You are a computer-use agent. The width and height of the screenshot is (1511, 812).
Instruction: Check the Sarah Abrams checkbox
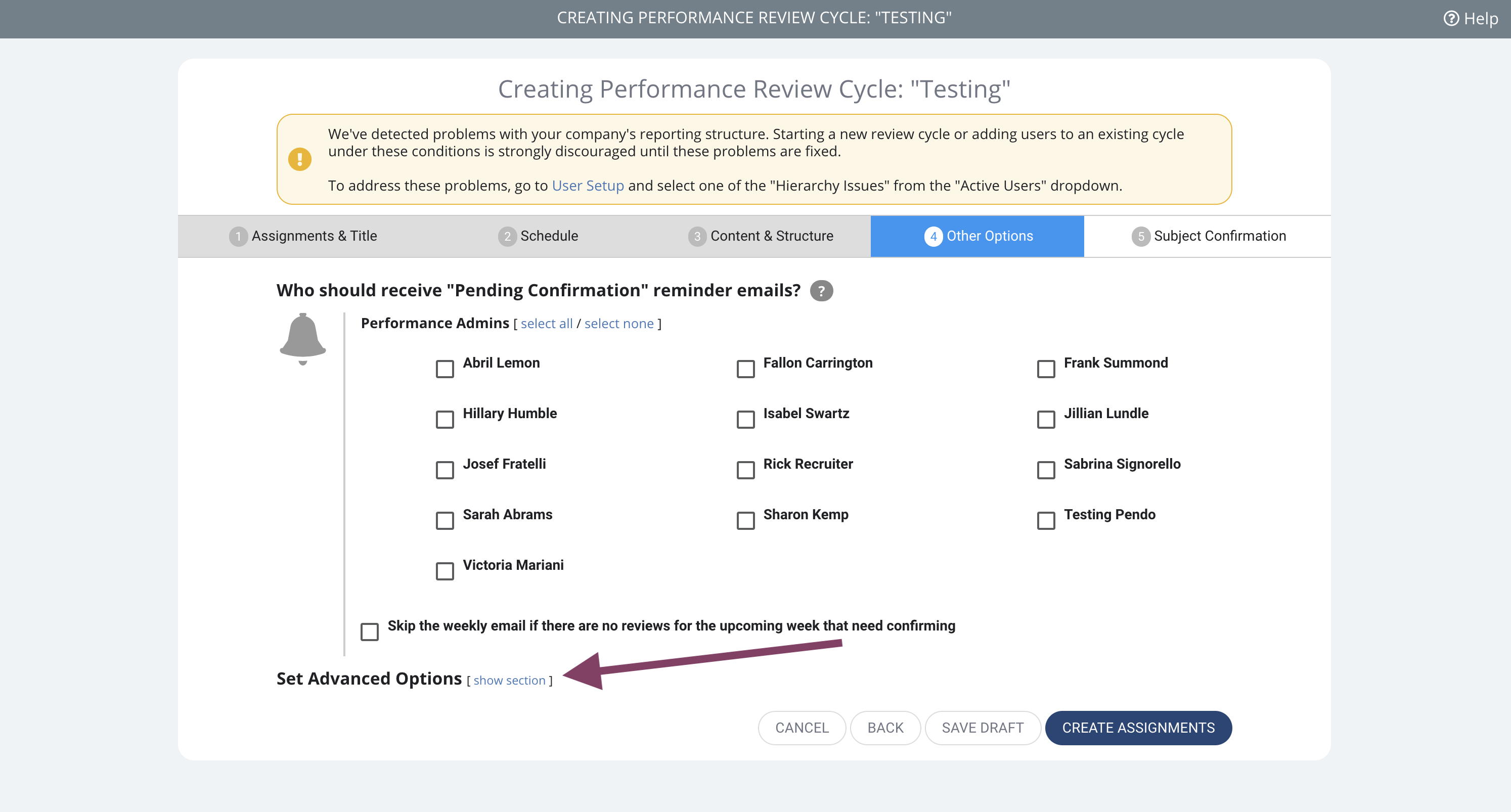pos(445,520)
